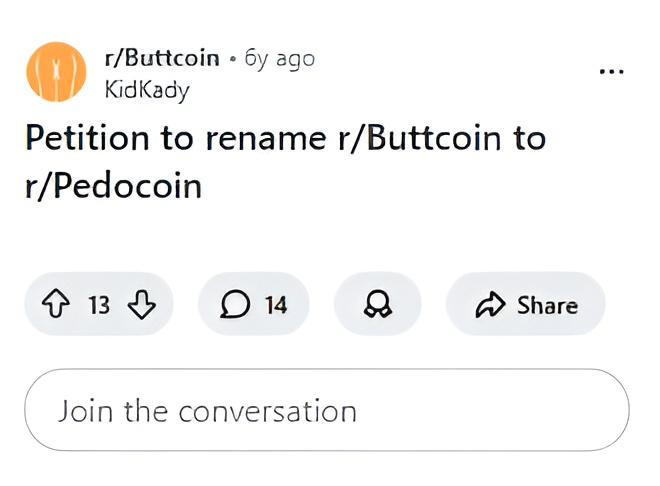Image resolution: width=660 pixels, height=486 pixels.
Task: Downvote the post
Action: [x=142, y=305]
